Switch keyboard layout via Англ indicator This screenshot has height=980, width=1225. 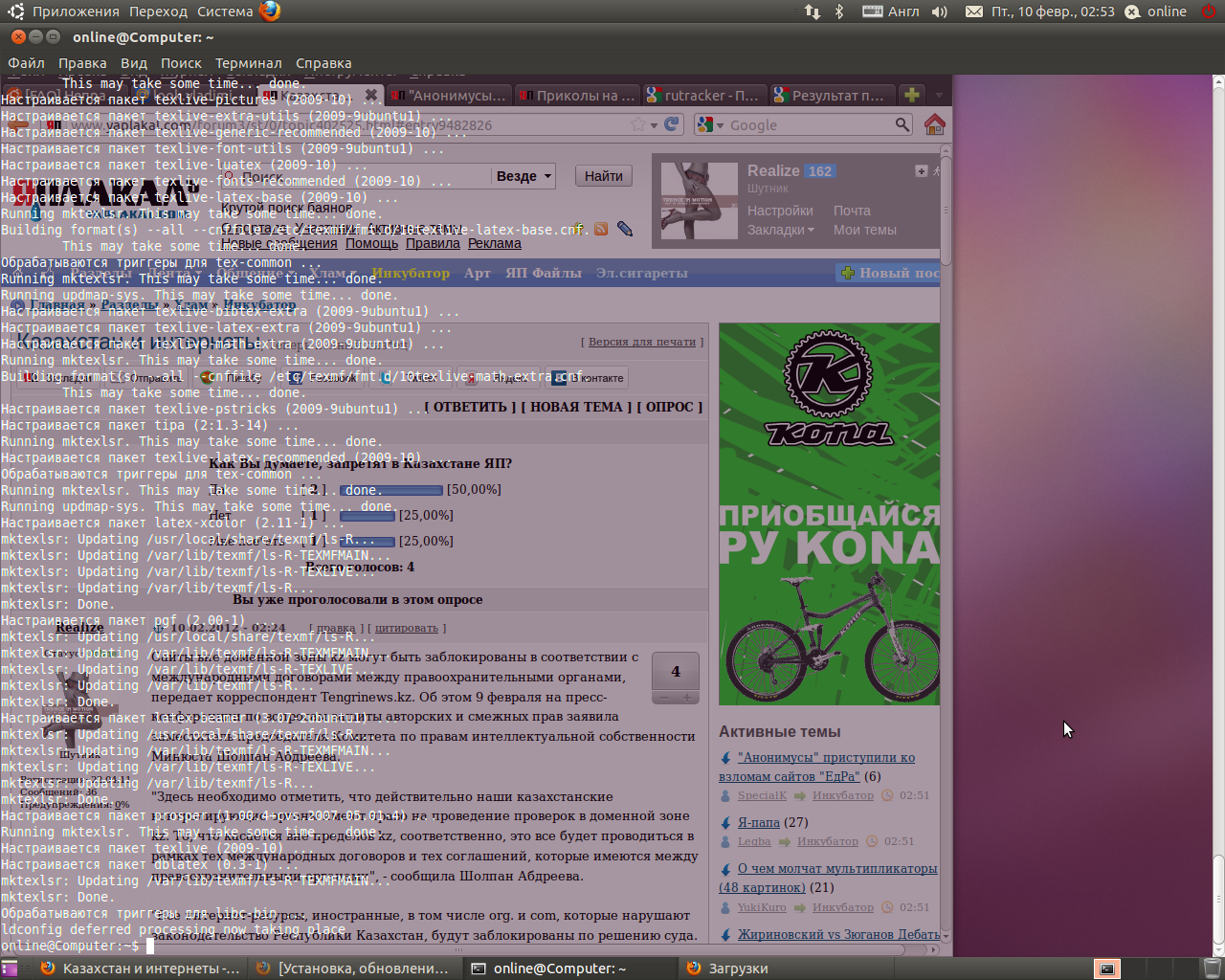(x=891, y=11)
